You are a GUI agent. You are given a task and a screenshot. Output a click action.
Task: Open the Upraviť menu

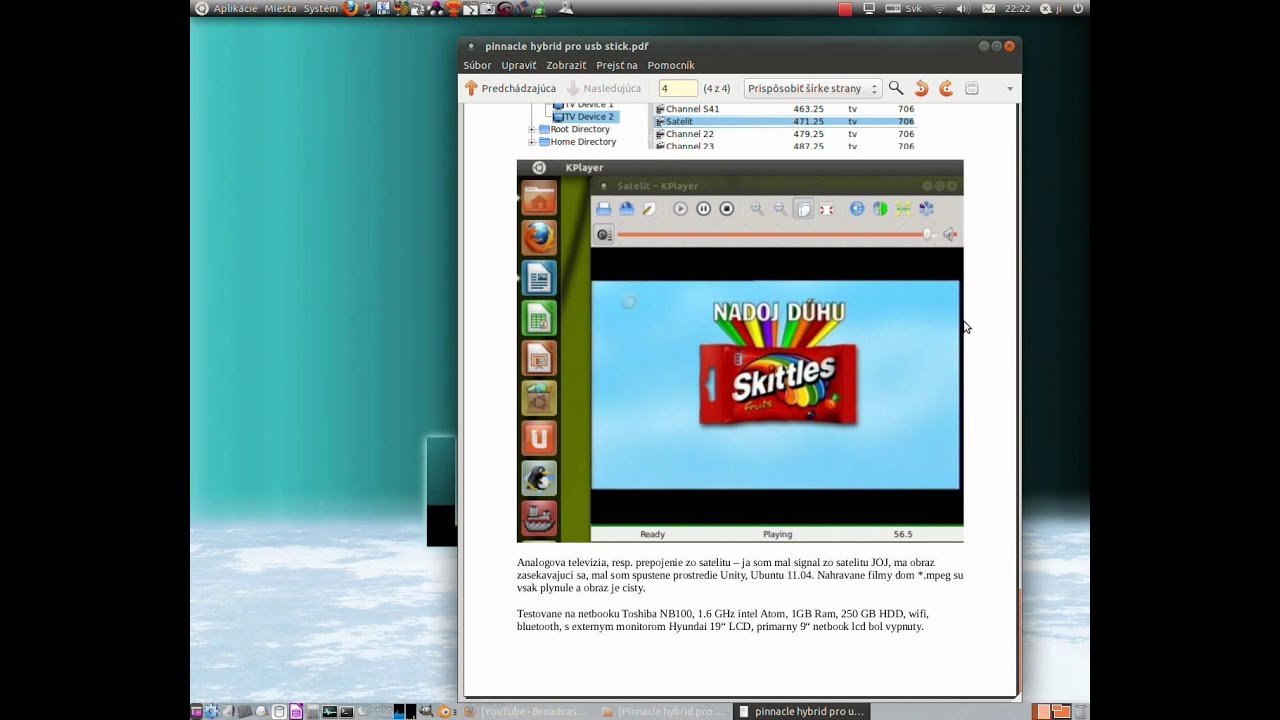point(519,65)
